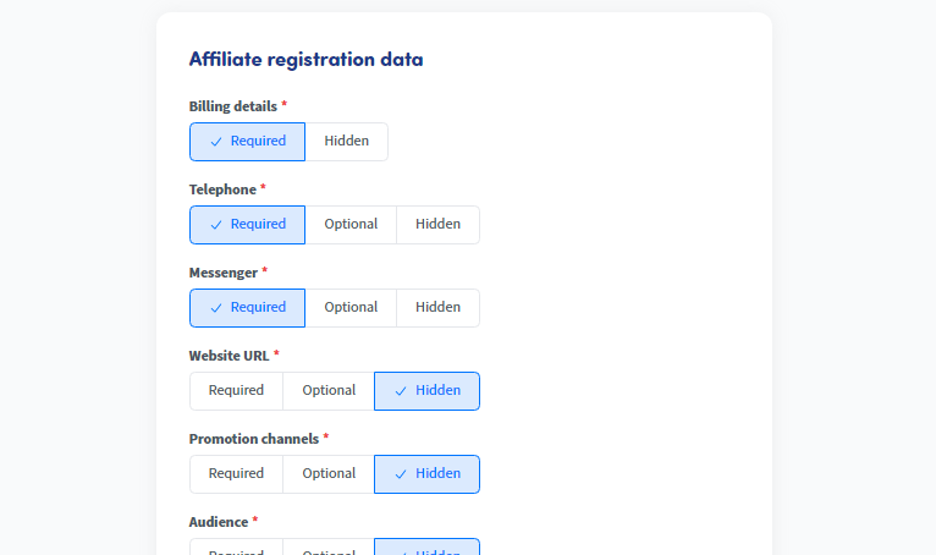The image size is (936, 556).
Task: Select Hidden under Promotion channels
Action: pos(427,474)
